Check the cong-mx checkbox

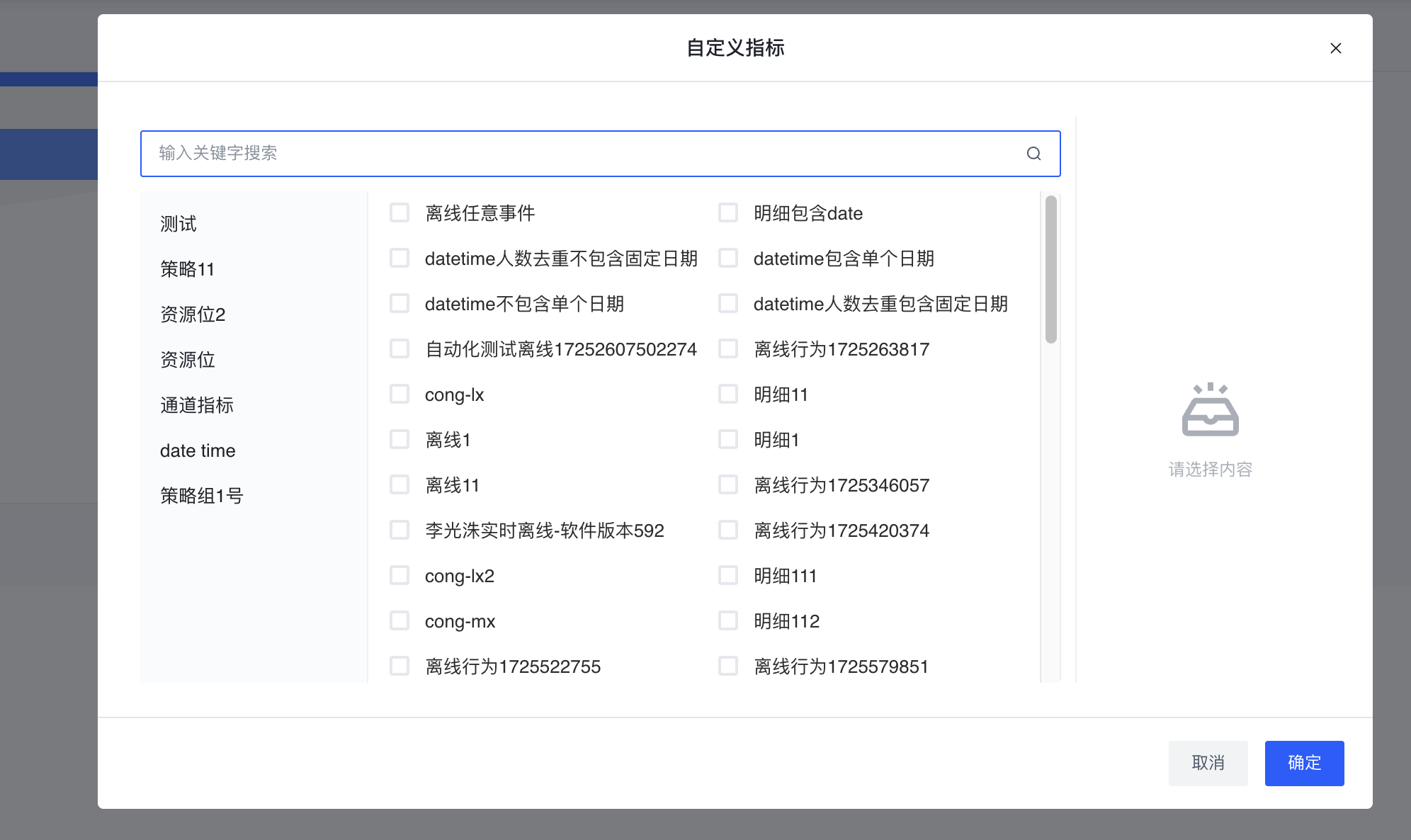[x=399, y=620]
